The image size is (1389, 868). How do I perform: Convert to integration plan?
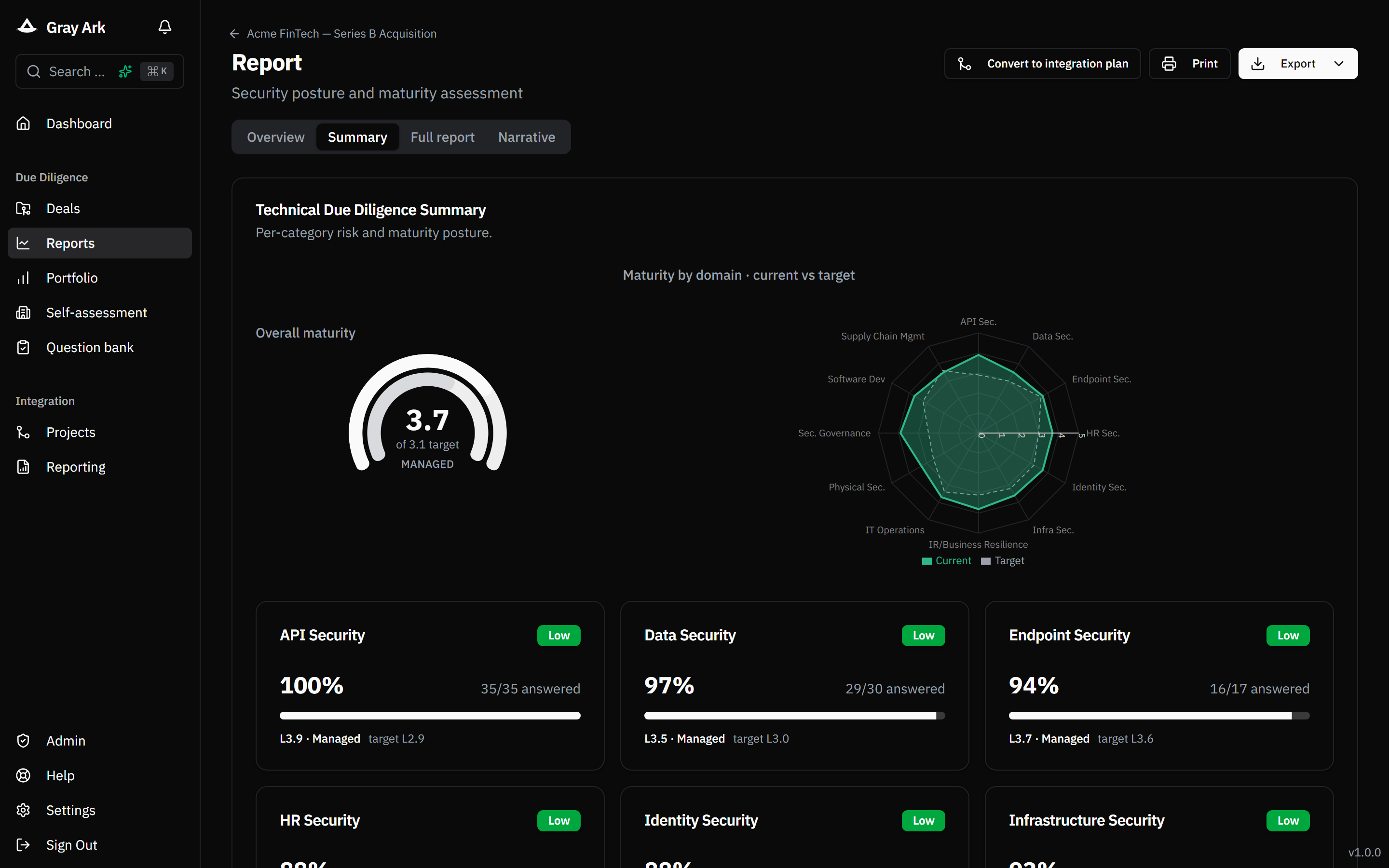[1042, 64]
